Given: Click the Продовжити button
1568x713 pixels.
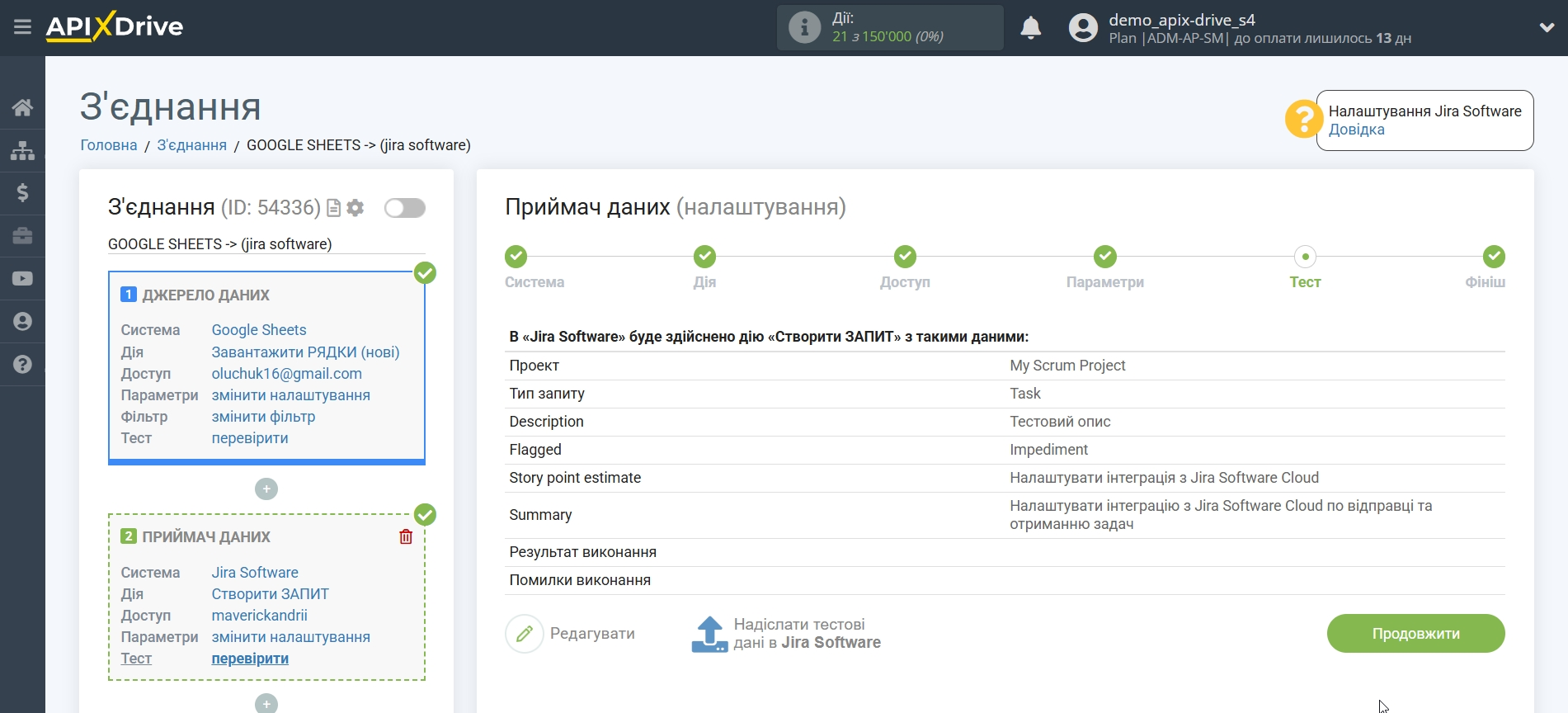Looking at the screenshot, I should point(1415,634).
